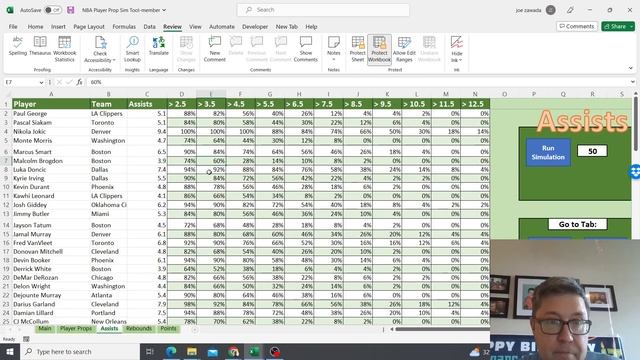The height and width of the screenshot is (360, 640).
Task: Click the Share button
Action: point(615,27)
